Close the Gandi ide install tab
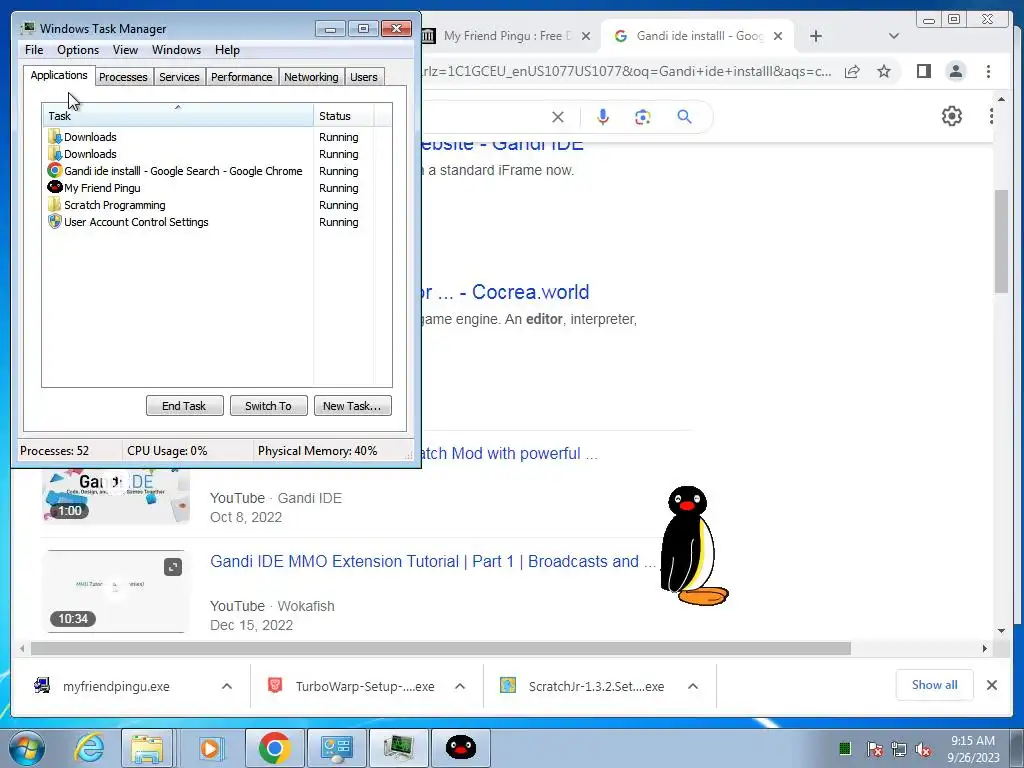The width and height of the screenshot is (1024, 768). click(778, 36)
